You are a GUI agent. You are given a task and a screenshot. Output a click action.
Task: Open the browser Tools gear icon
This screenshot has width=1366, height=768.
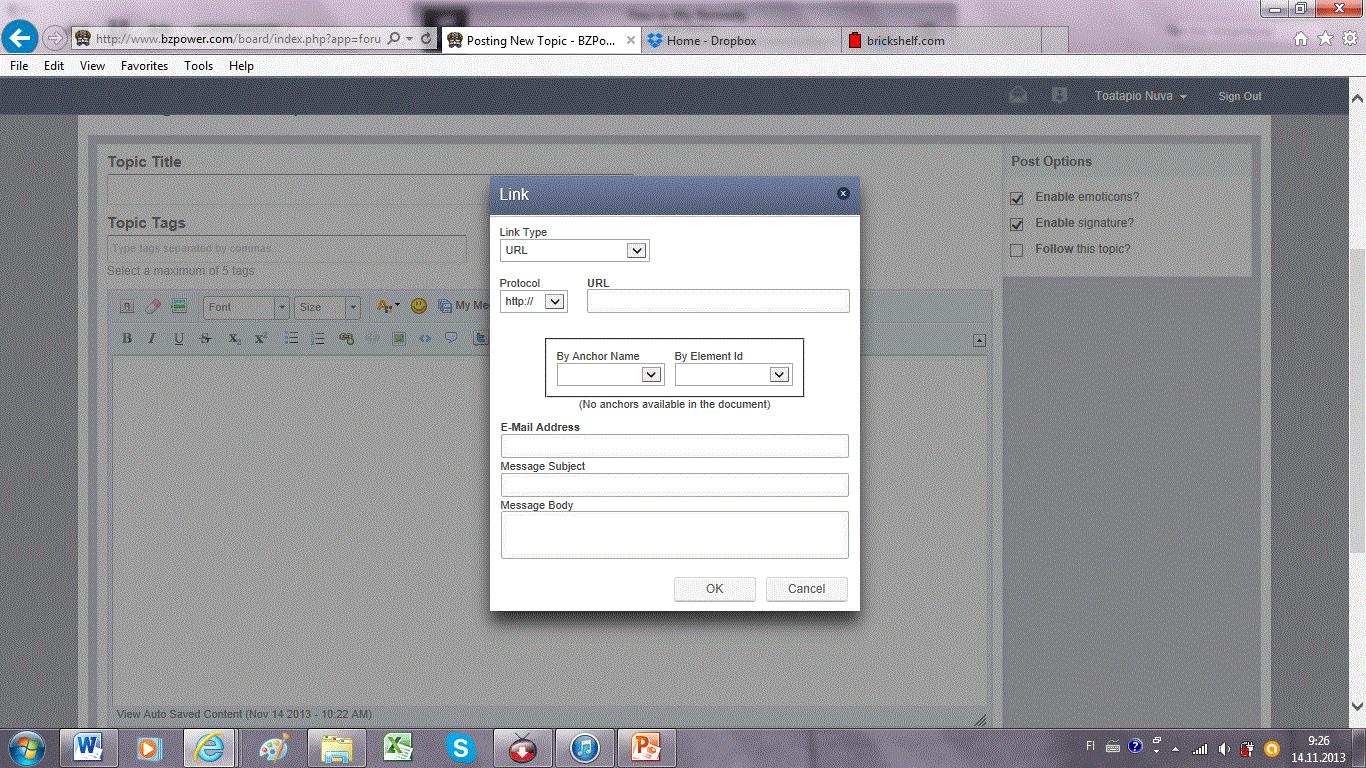tap(1350, 39)
